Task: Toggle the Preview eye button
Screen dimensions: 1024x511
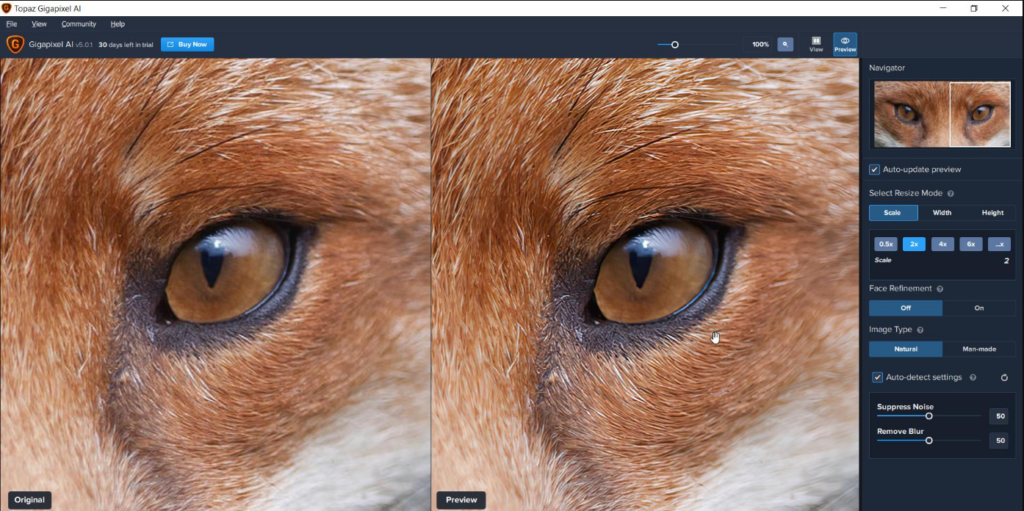Action: [845, 44]
